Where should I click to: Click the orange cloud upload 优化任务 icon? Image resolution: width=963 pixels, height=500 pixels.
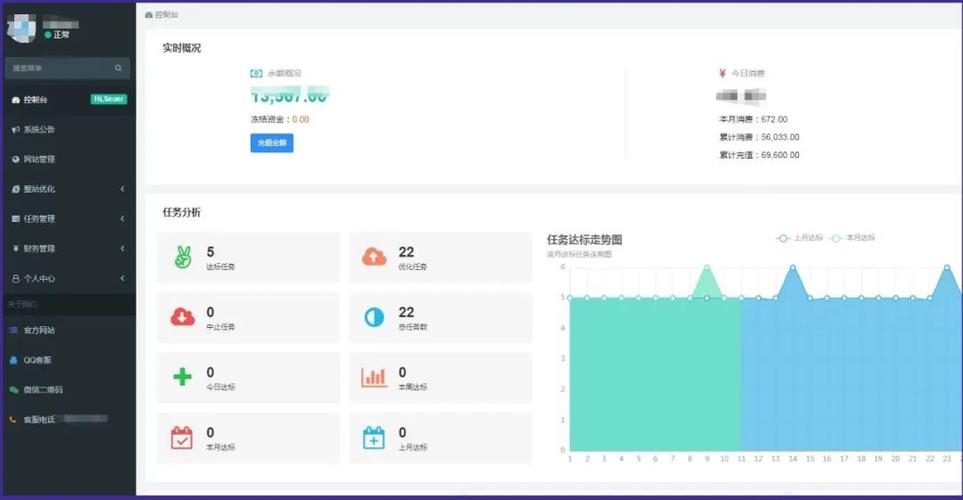click(x=374, y=257)
